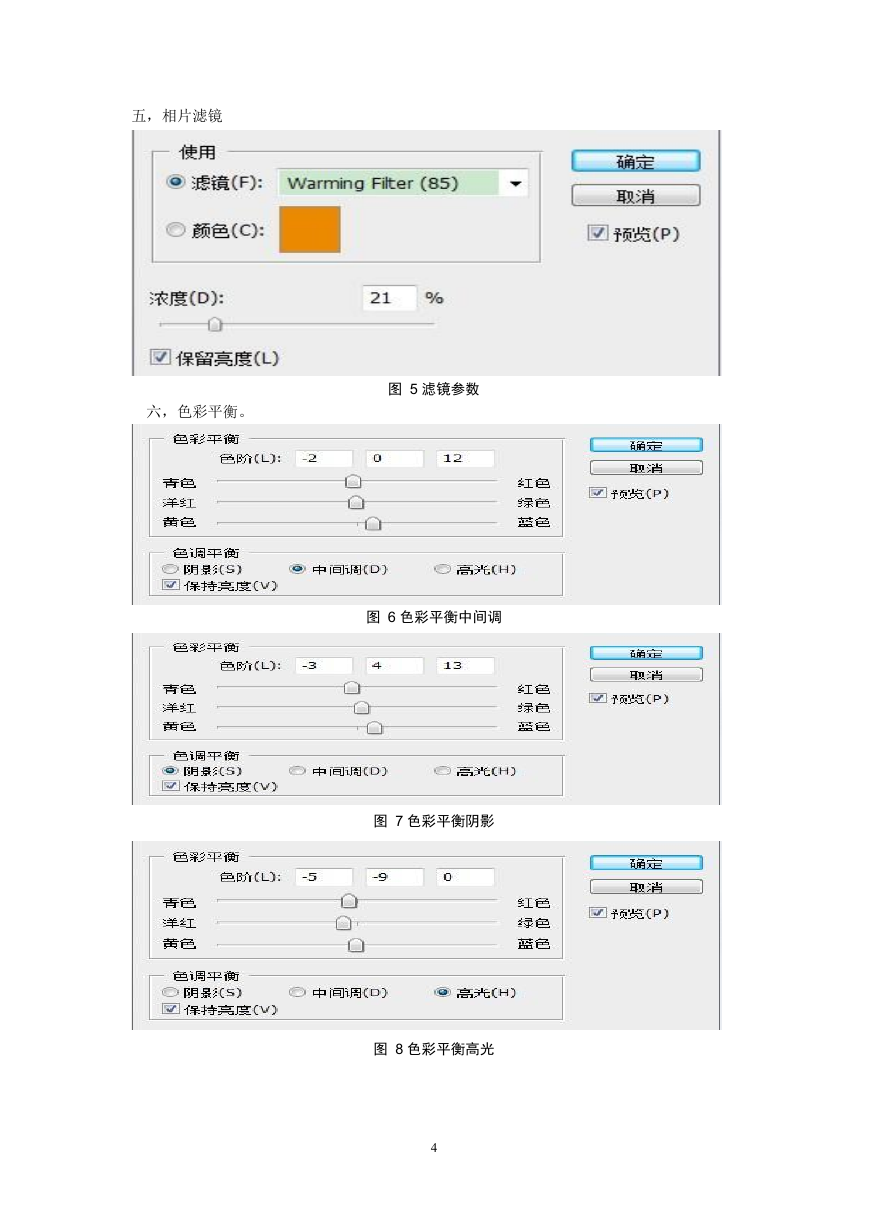Click the heading 五，相片滤镜
Viewport: 869px width, 1228px height.
pyautogui.click(x=177, y=116)
